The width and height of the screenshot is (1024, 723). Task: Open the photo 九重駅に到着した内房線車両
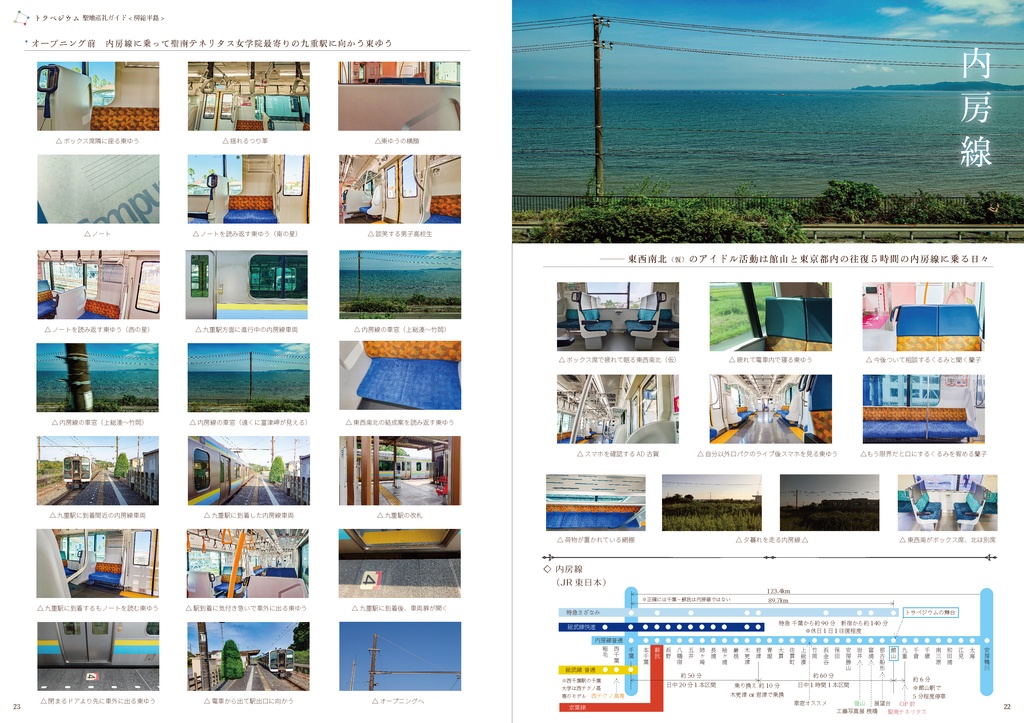[x=249, y=470]
